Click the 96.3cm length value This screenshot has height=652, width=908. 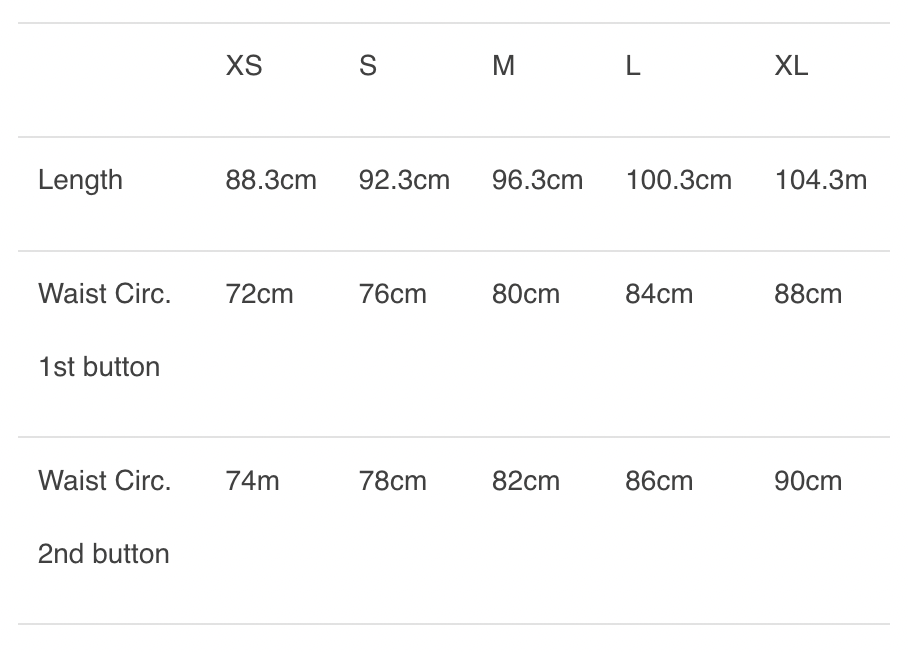(x=537, y=180)
